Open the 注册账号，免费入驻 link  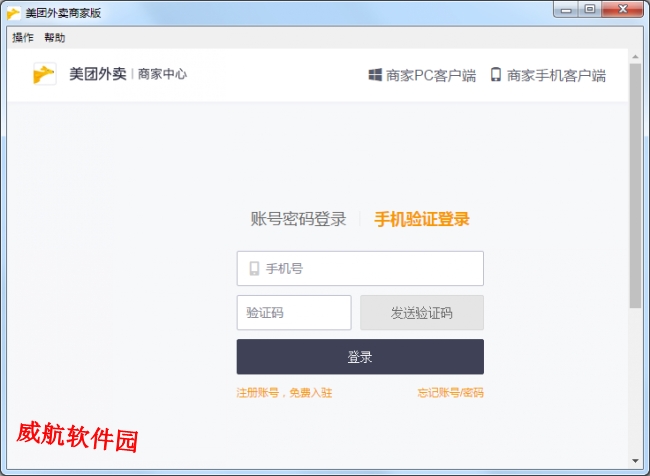[x=284, y=393]
